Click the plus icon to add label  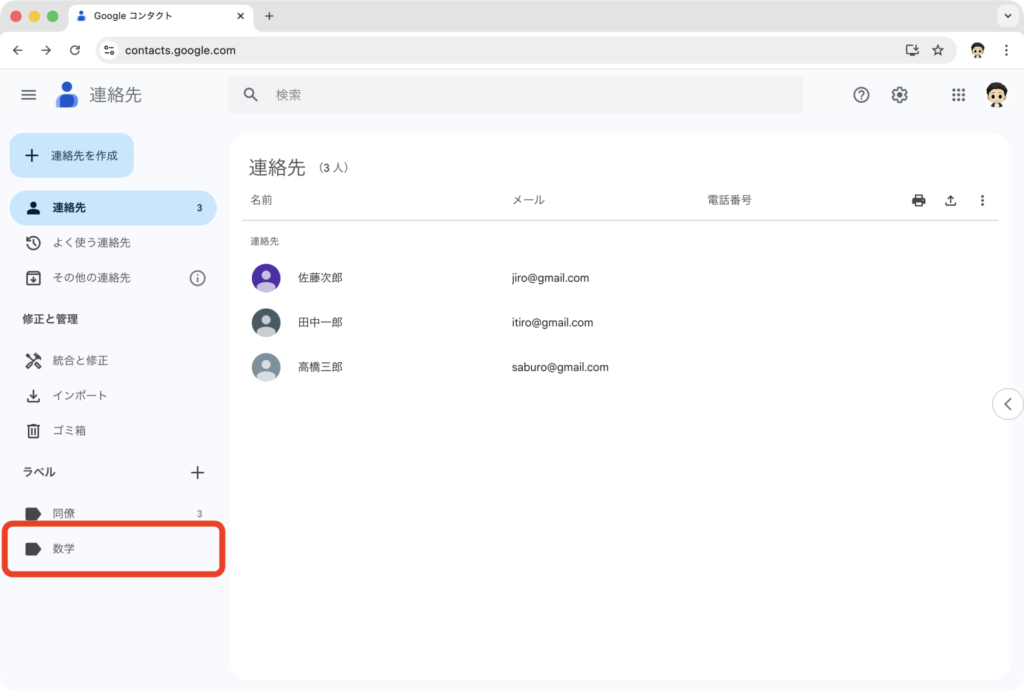[197, 472]
